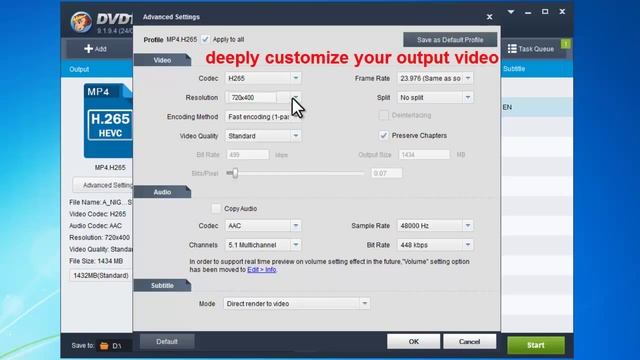Click the DVDFab mascot logo icon

coord(81,22)
